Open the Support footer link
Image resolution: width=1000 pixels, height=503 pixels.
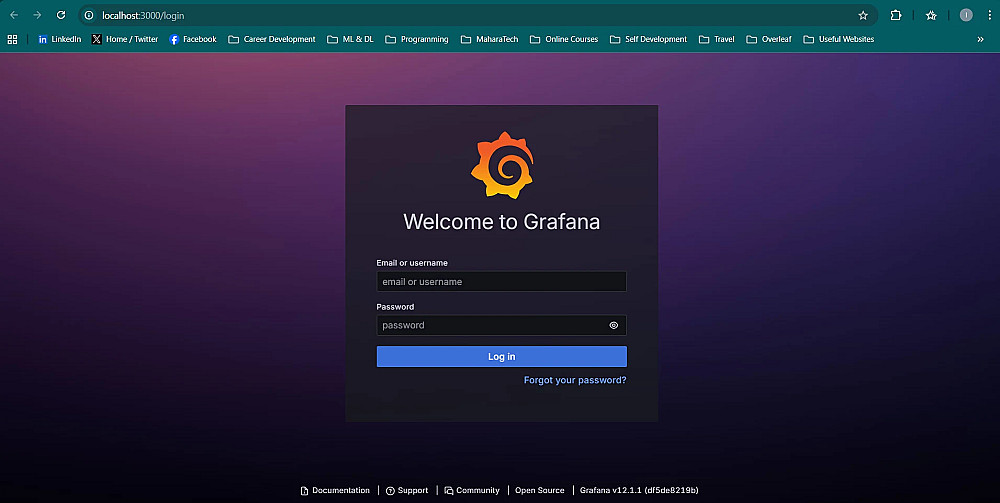(407, 490)
